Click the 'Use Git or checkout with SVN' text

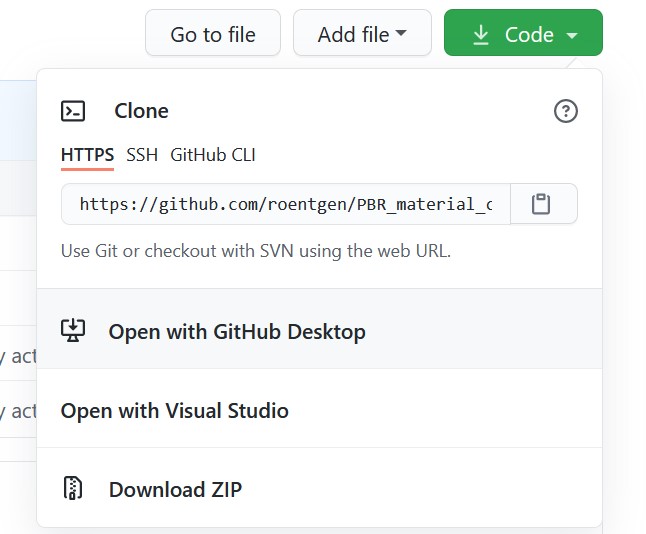(x=256, y=251)
